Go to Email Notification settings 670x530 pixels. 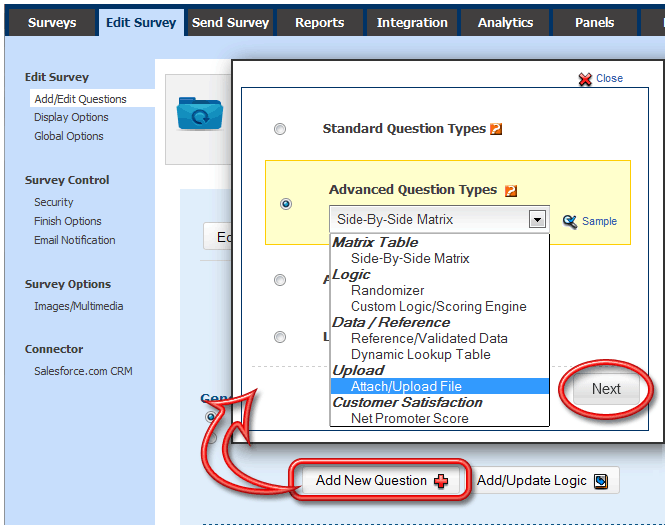click(75, 240)
